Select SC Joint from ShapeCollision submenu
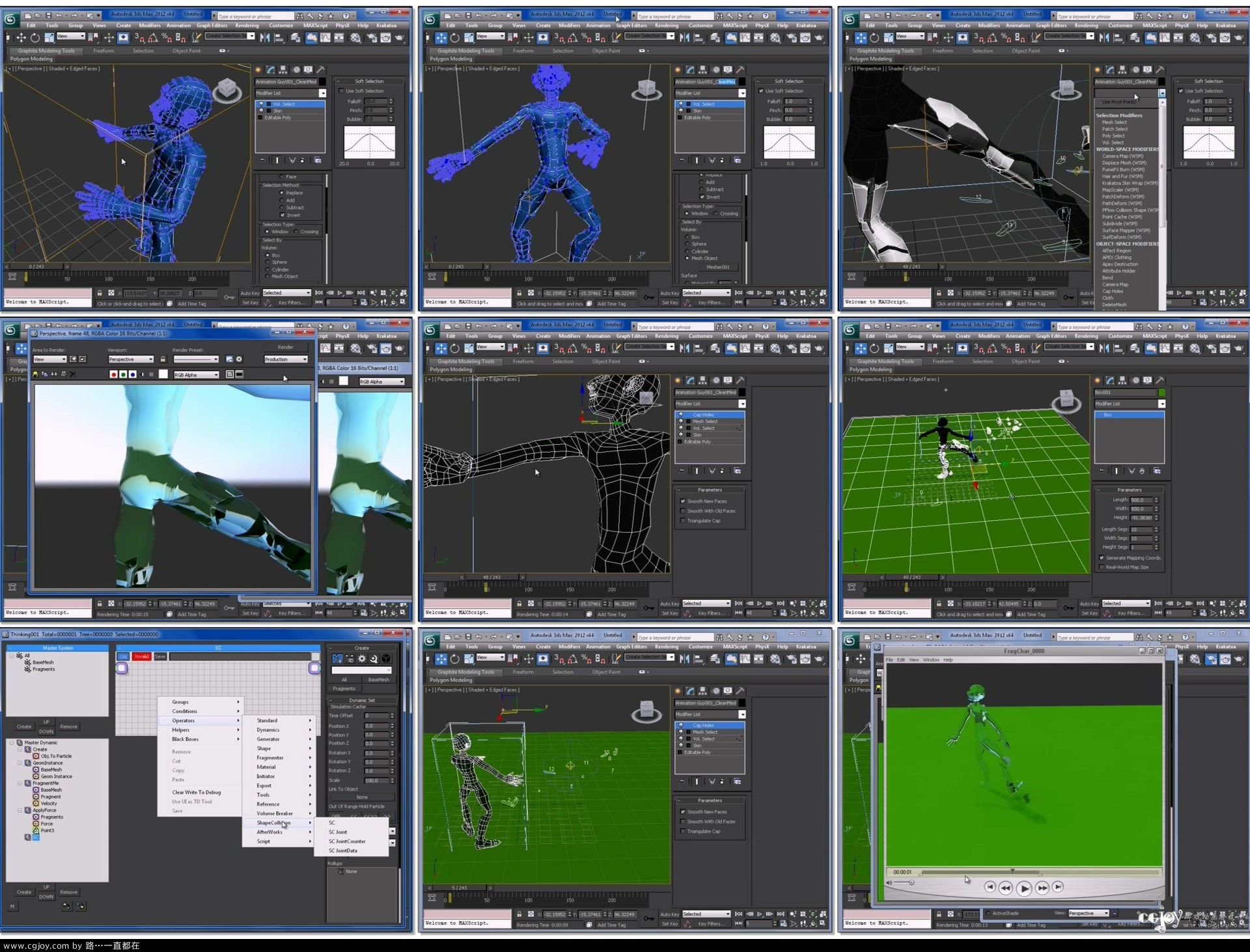 click(352, 832)
